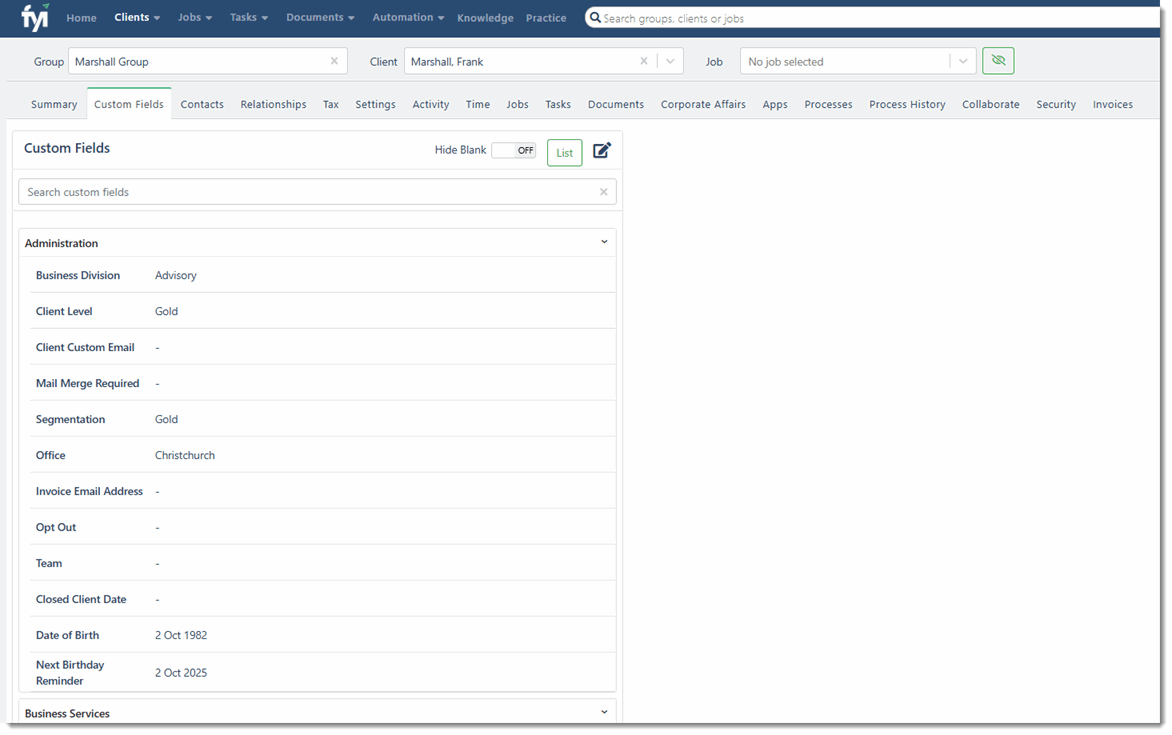Click the Opt Out label
The image size is (1172, 735).
(x=56, y=527)
